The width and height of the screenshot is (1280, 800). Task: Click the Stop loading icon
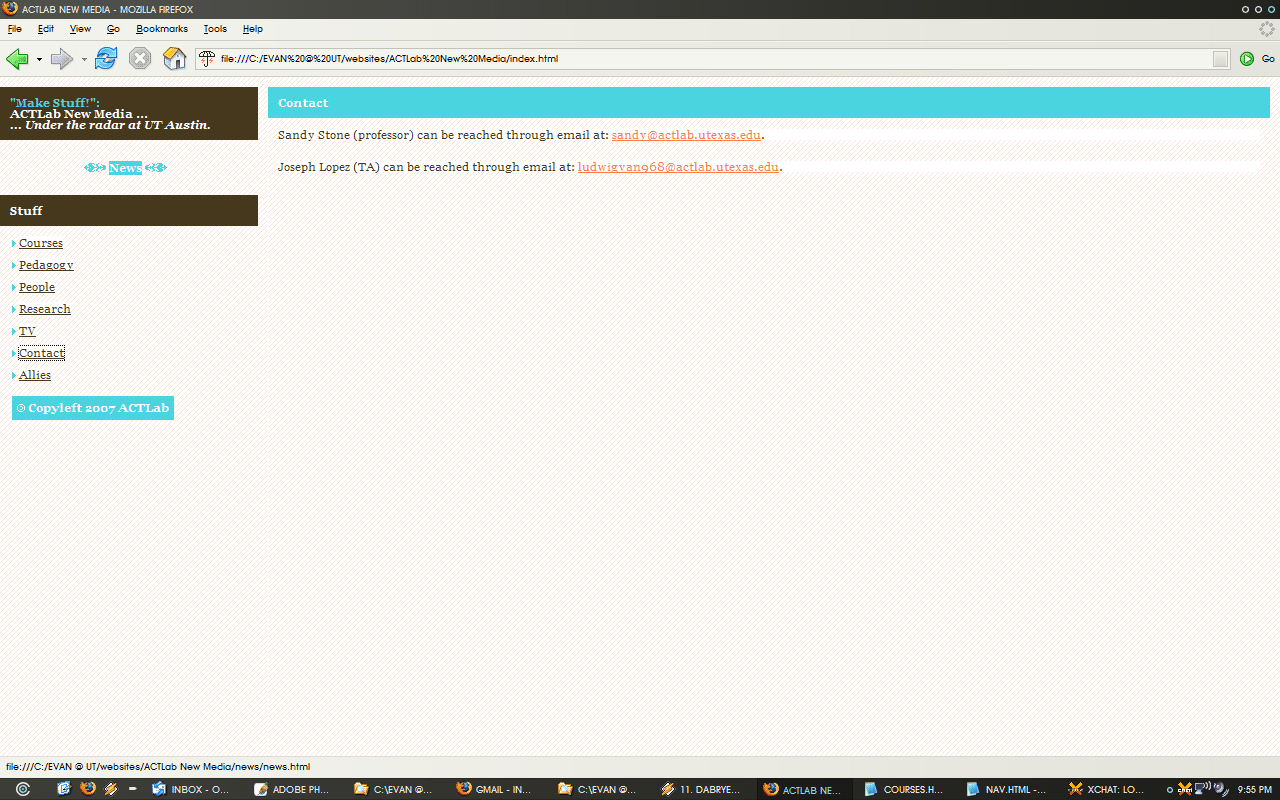[140, 59]
